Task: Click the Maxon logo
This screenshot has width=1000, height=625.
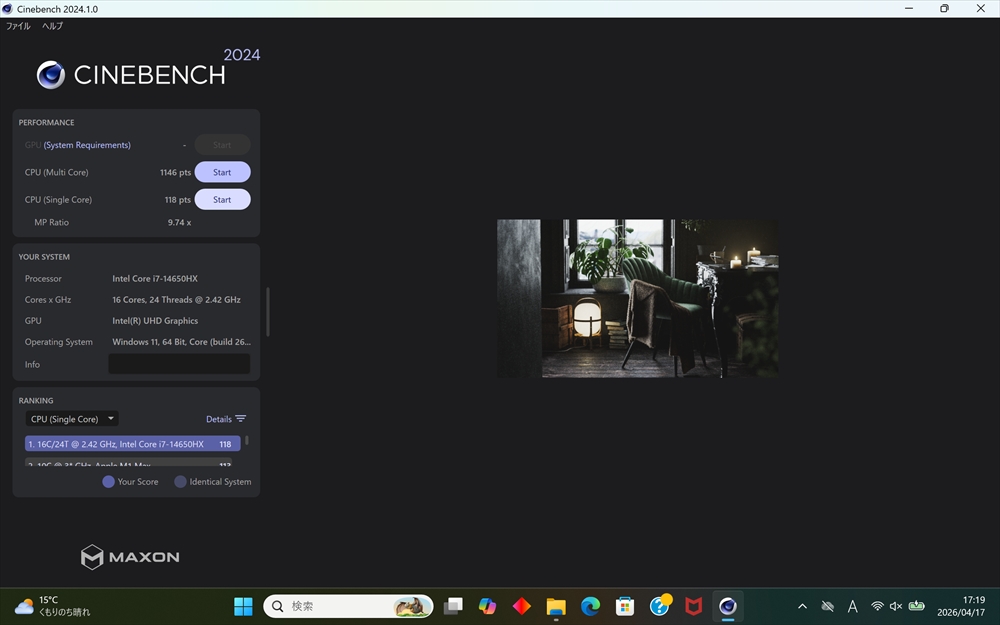Action: [x=130, y=557]
